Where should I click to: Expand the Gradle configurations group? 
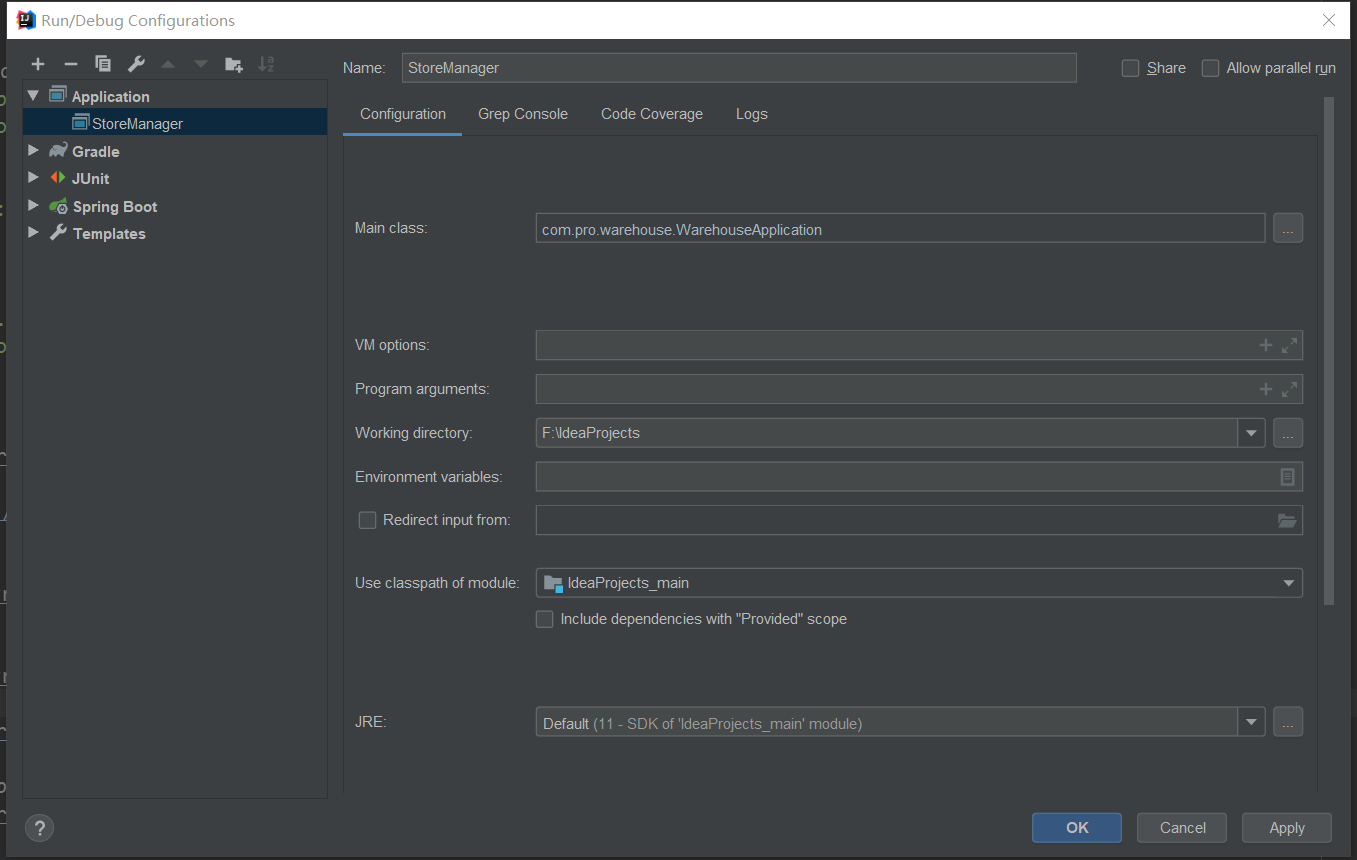(x=33, y=150)
